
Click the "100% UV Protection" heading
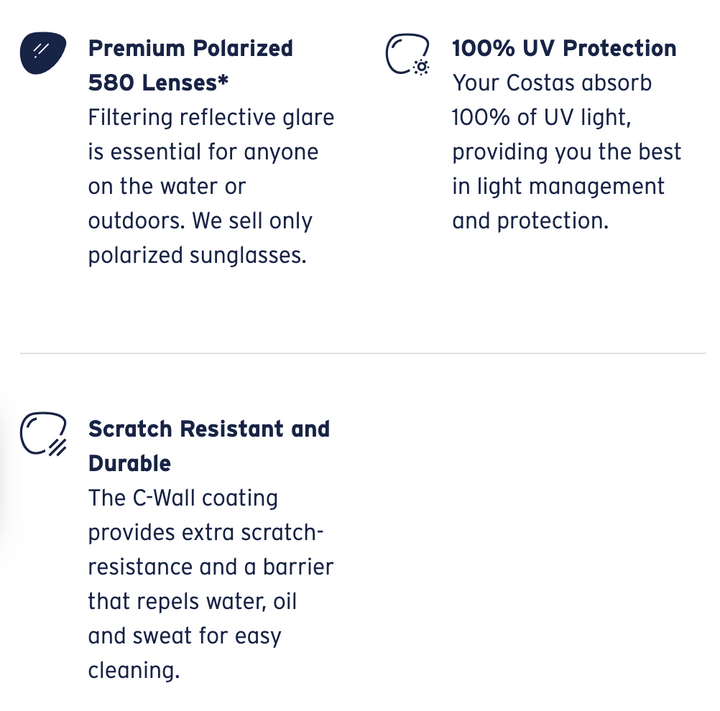click(x=564, y=48)
